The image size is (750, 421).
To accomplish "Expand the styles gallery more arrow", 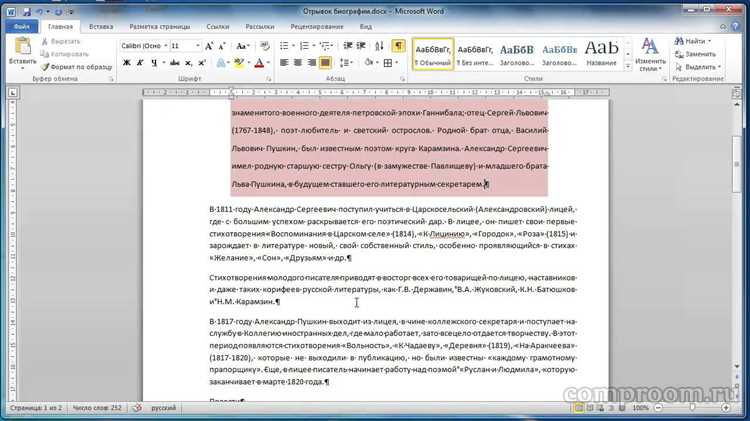I will point(628,67).
